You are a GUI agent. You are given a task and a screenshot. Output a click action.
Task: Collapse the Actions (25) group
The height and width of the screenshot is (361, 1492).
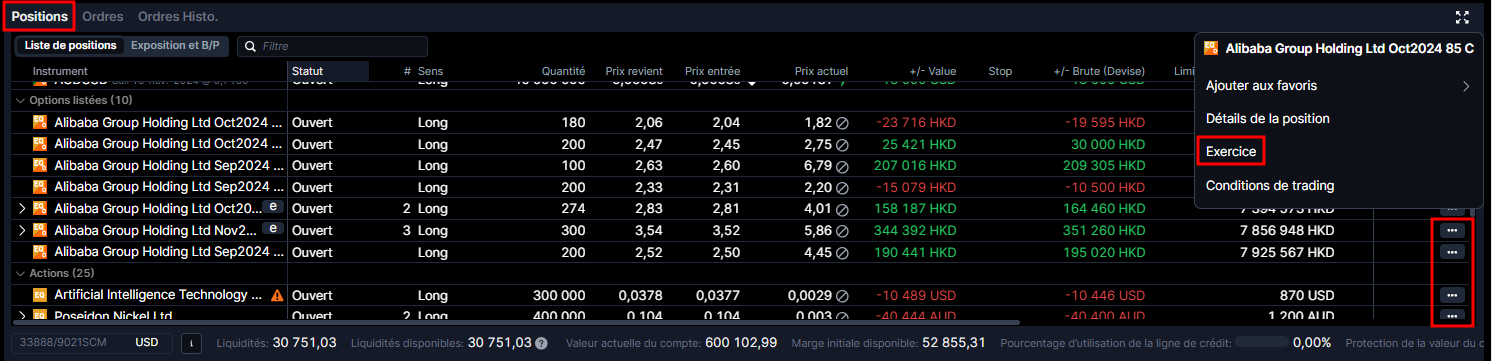coord(21,273)
